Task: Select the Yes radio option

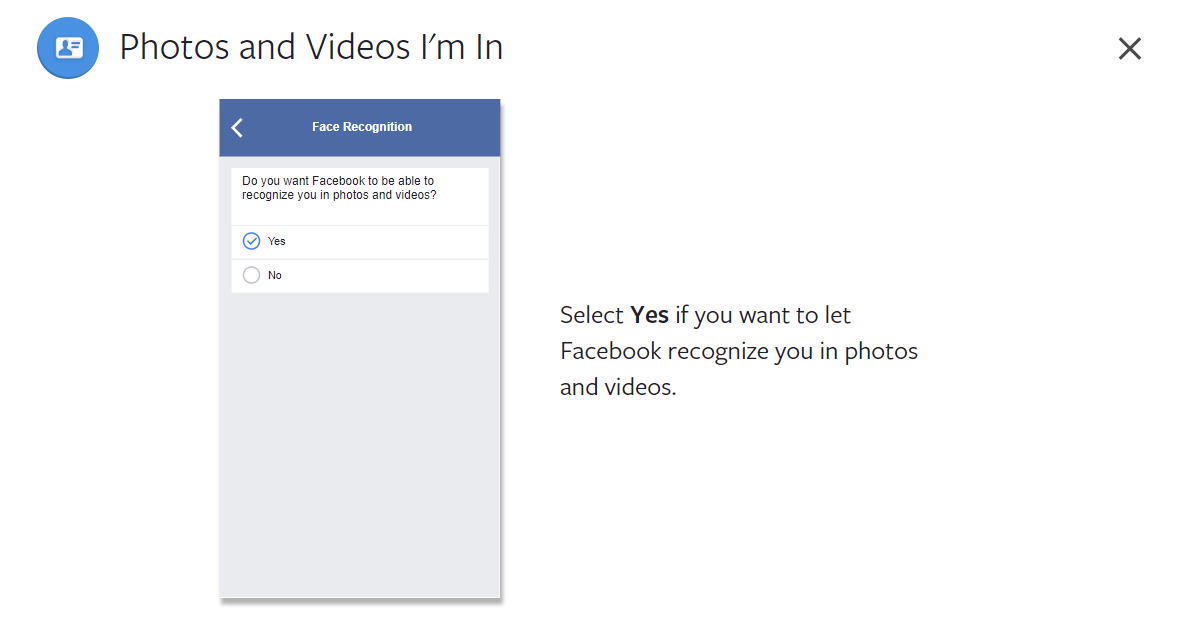Action: click(x=251, y=241)
